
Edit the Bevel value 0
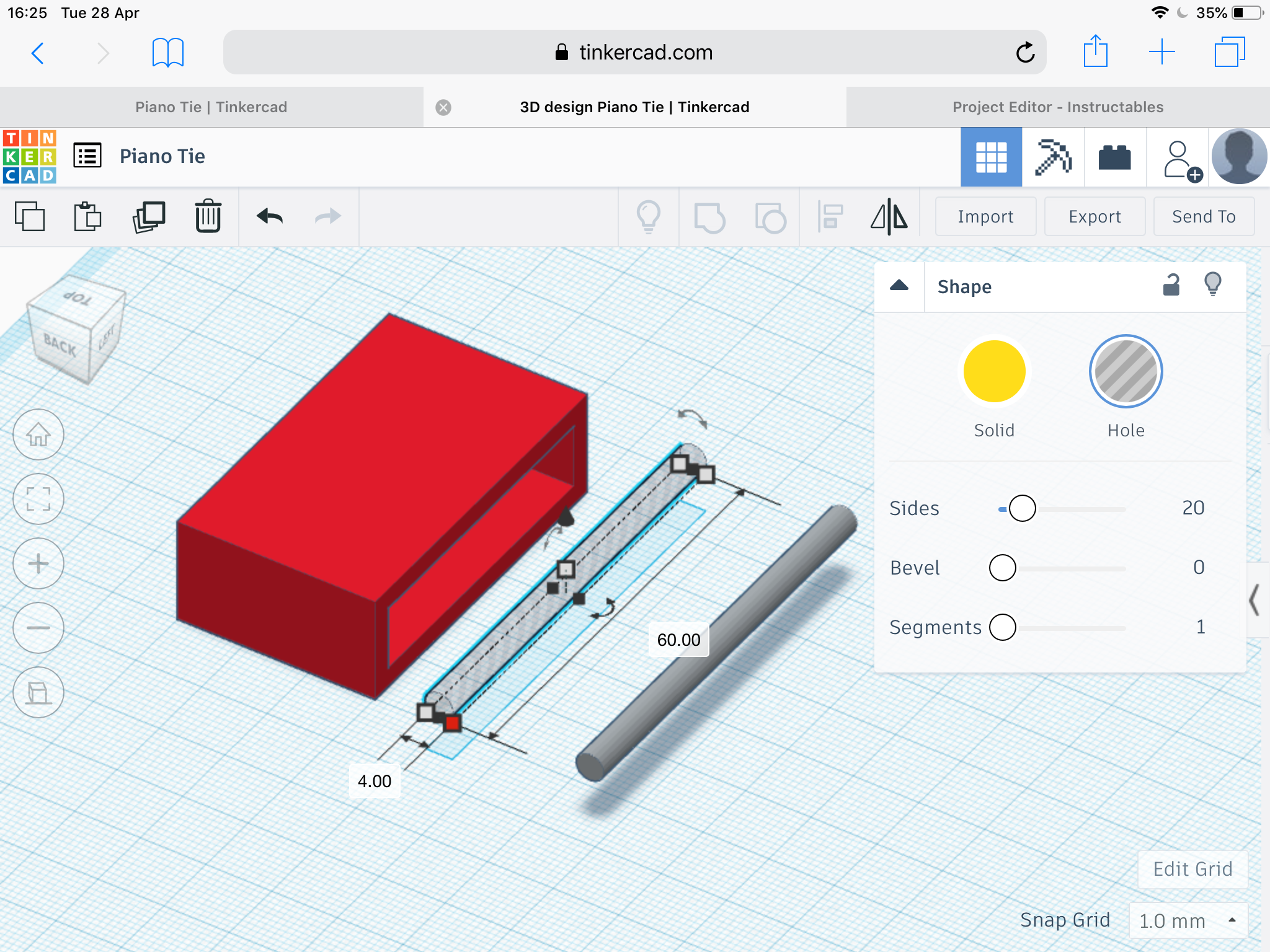pyautogui.click(x=1199, y=568)
